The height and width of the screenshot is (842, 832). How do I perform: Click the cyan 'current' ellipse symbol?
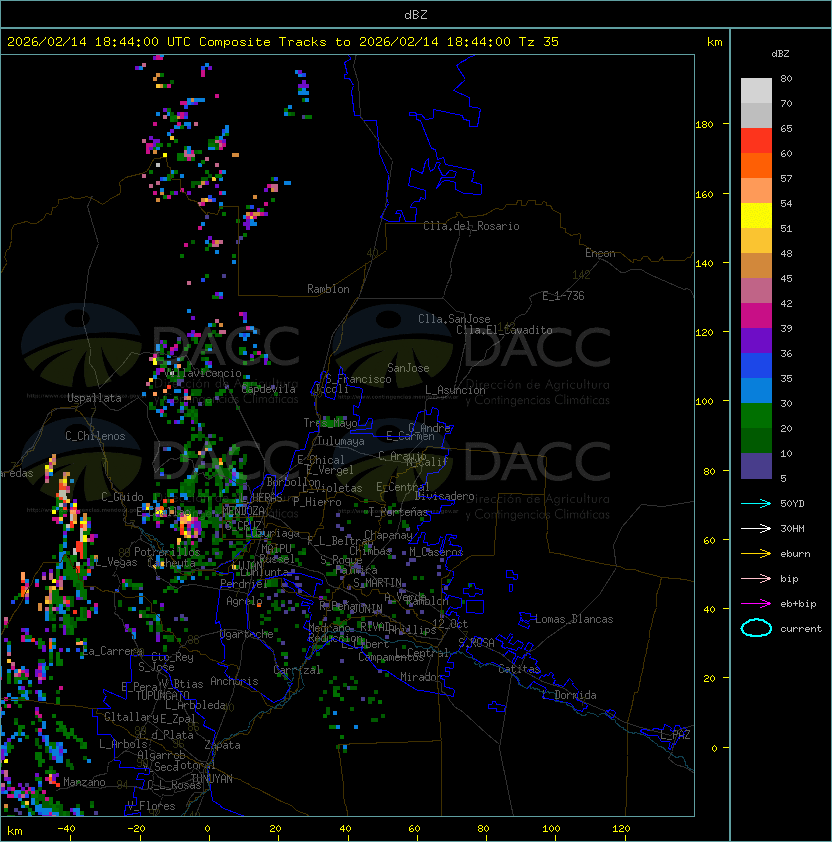pos(756,628)
